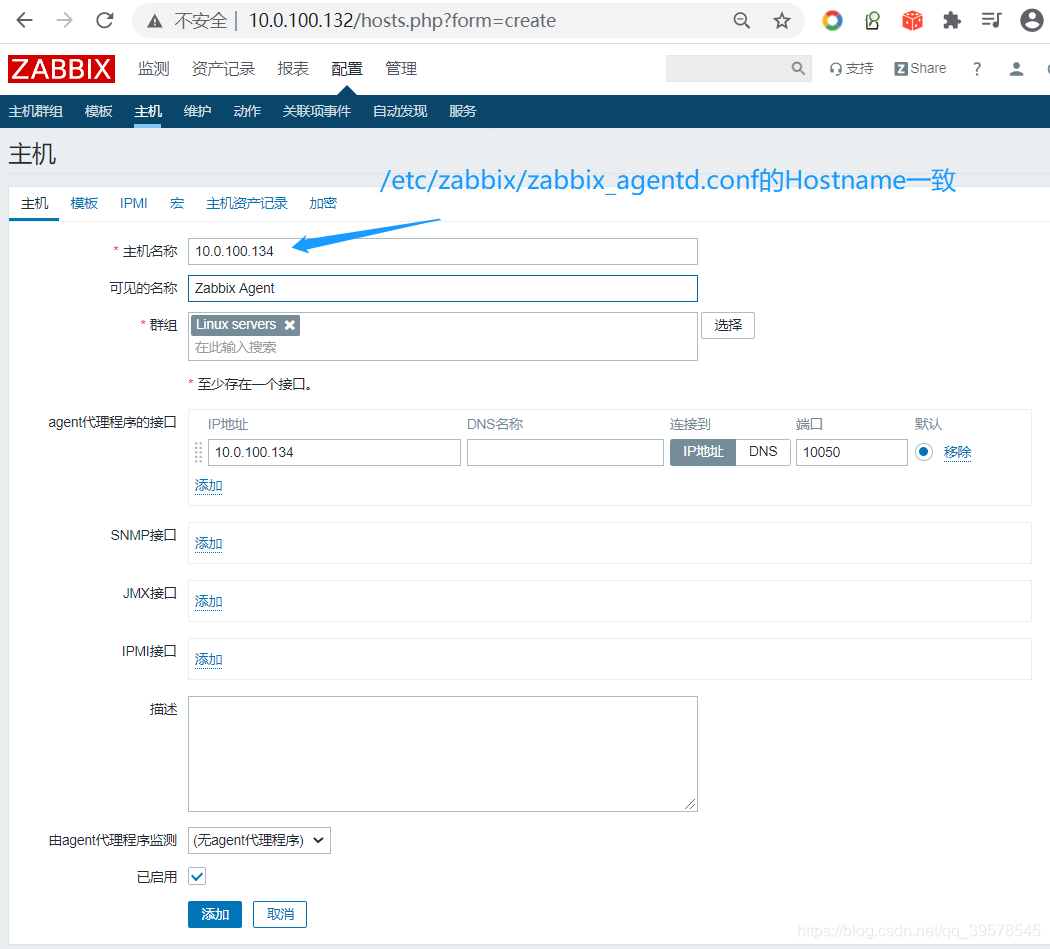1050x949 pixels.
Task: Open the Zabbix user profile icon
Action: [x=1016, y=68]
